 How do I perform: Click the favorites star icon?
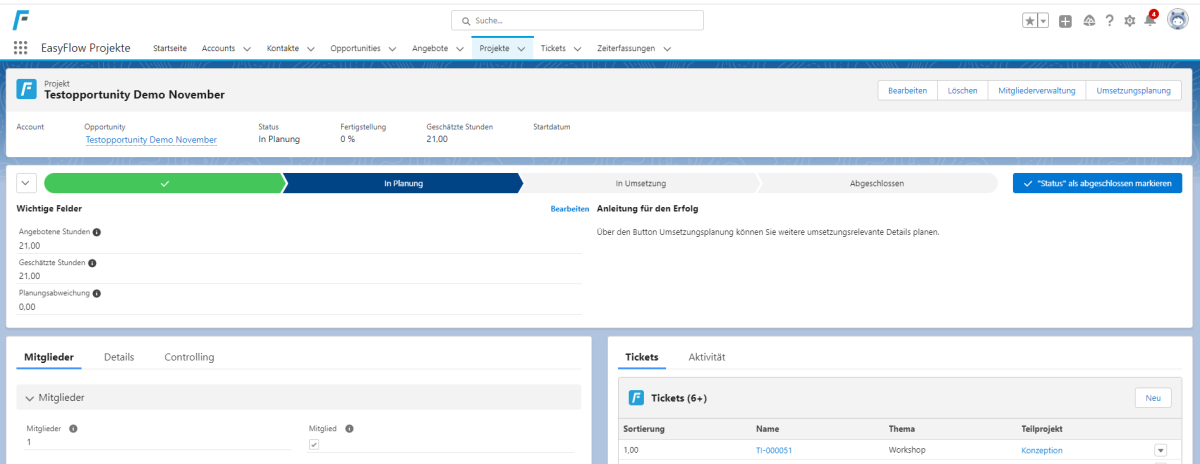click(x=1029, y=21)
